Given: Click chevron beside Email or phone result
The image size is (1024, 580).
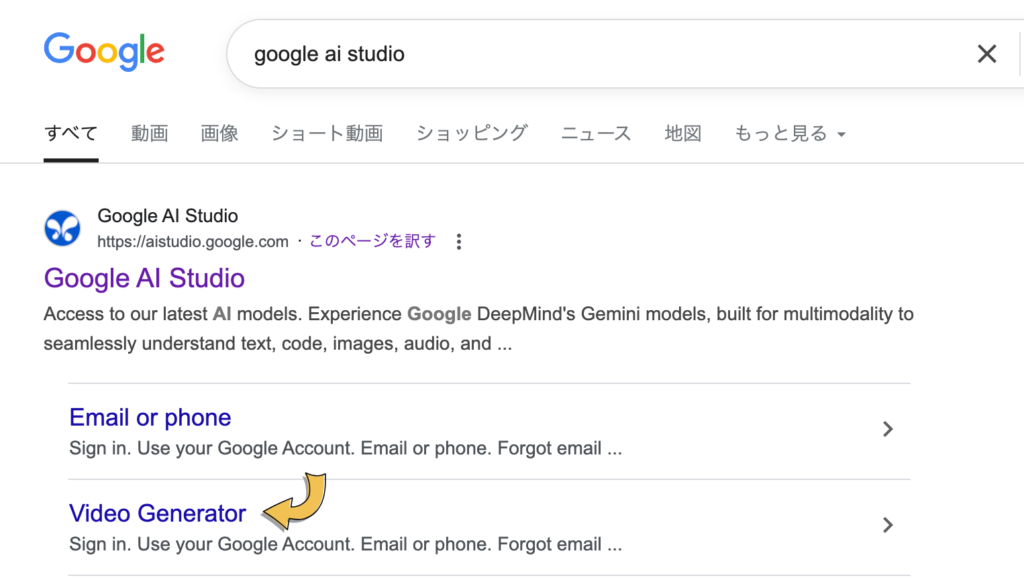Looking at the screenshot, I should (x=888, y=429).
